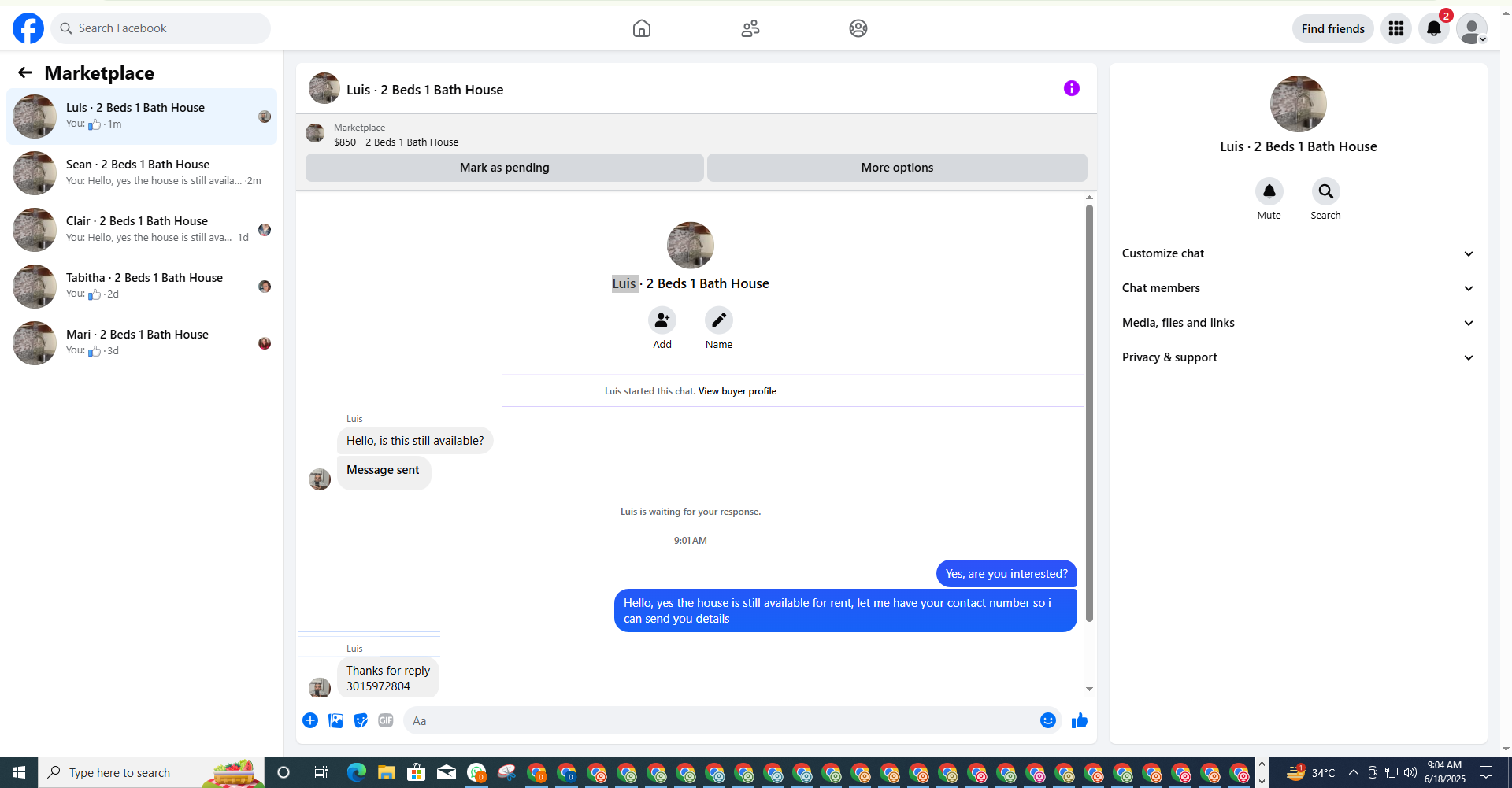Open File Explorer from the taskbar
Screen dimensions: 1512x788
click(386, 772)
